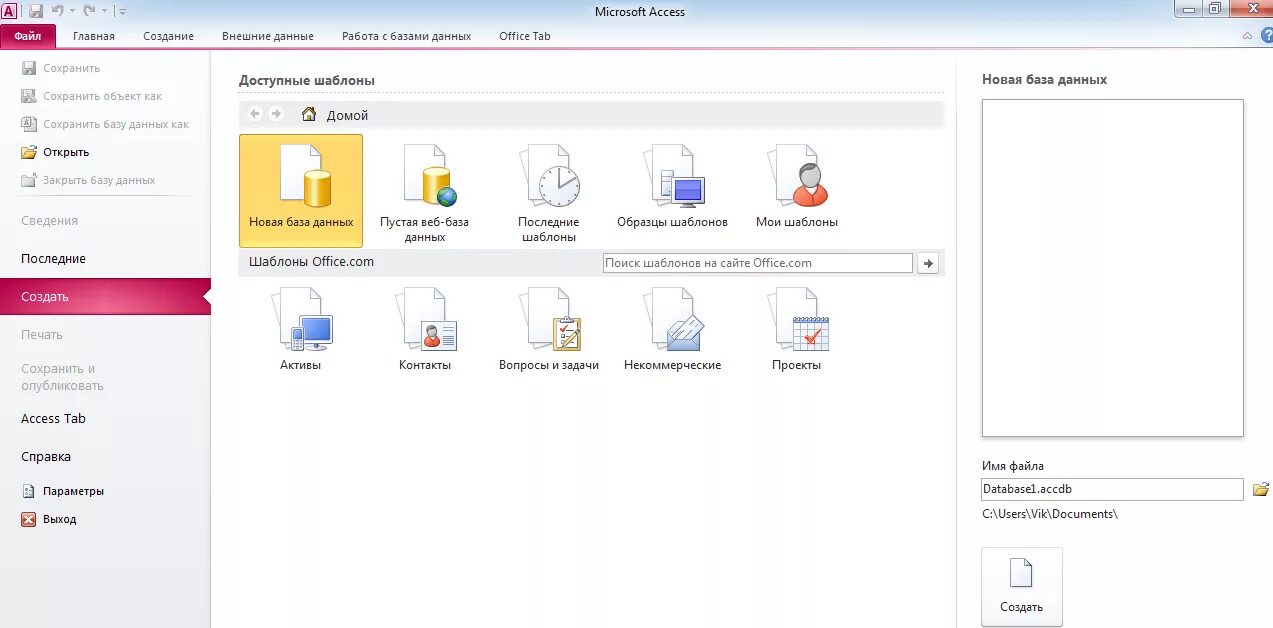
Task: Open the Проекты templates folder
Action: point(797,329)
